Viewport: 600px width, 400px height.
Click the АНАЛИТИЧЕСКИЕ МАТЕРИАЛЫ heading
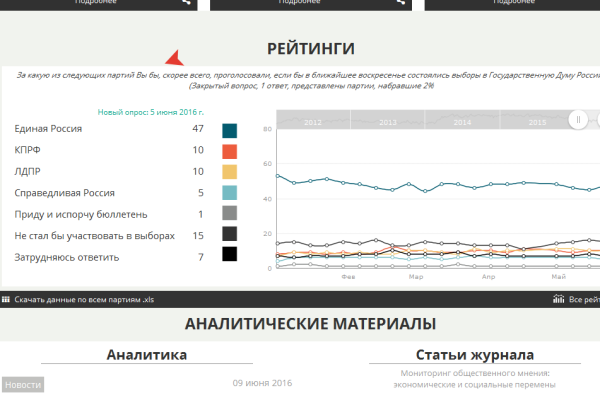310,324
